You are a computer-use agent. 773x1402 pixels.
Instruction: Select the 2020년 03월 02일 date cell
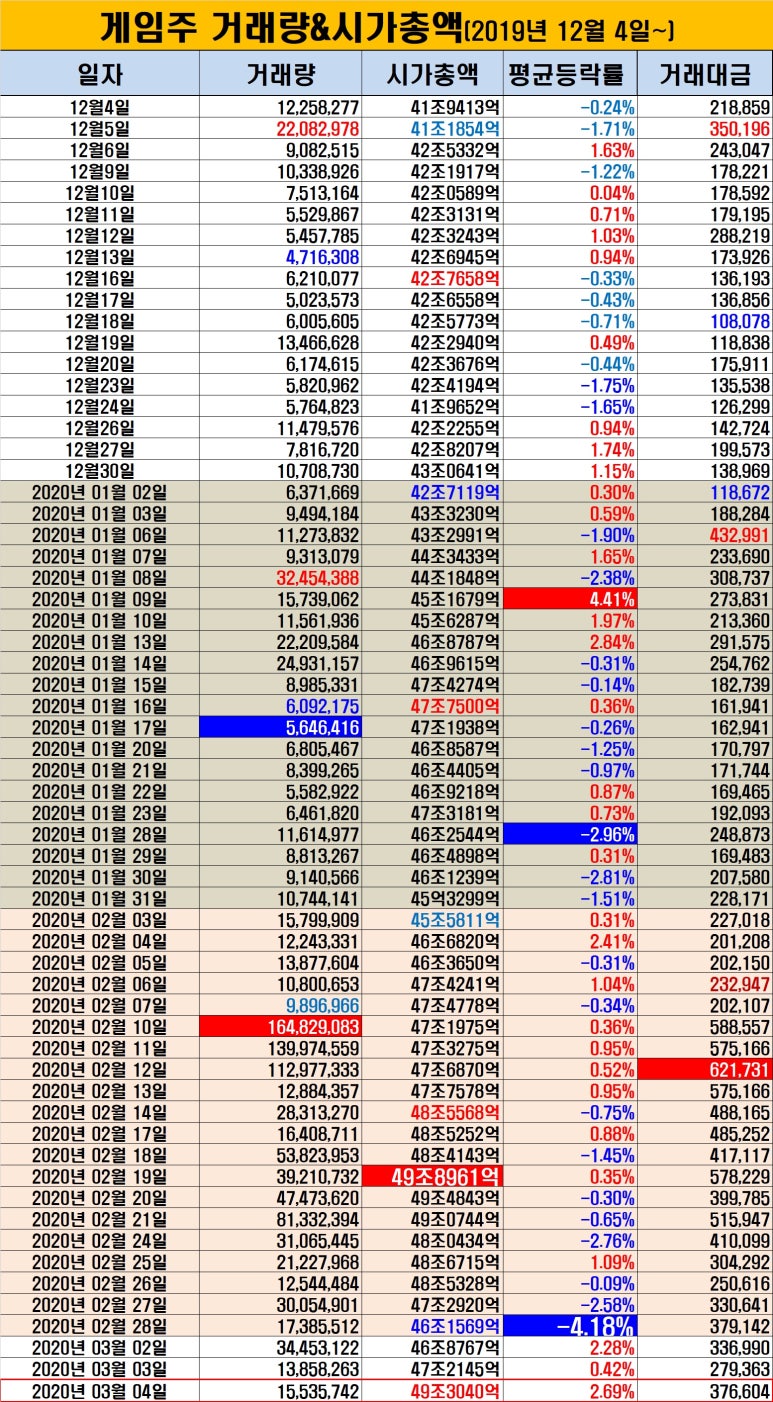[100, 1348]
